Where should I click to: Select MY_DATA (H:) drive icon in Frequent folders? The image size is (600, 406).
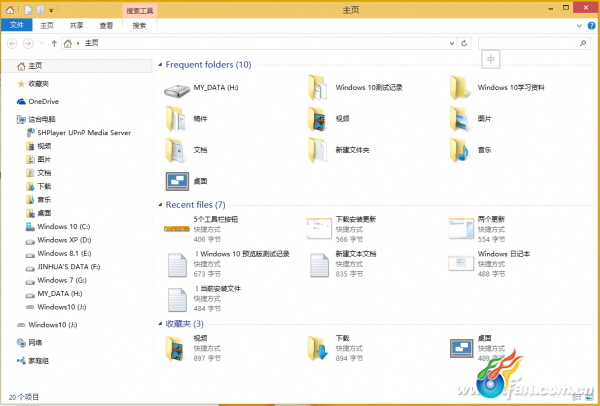[x=177, y=90]
